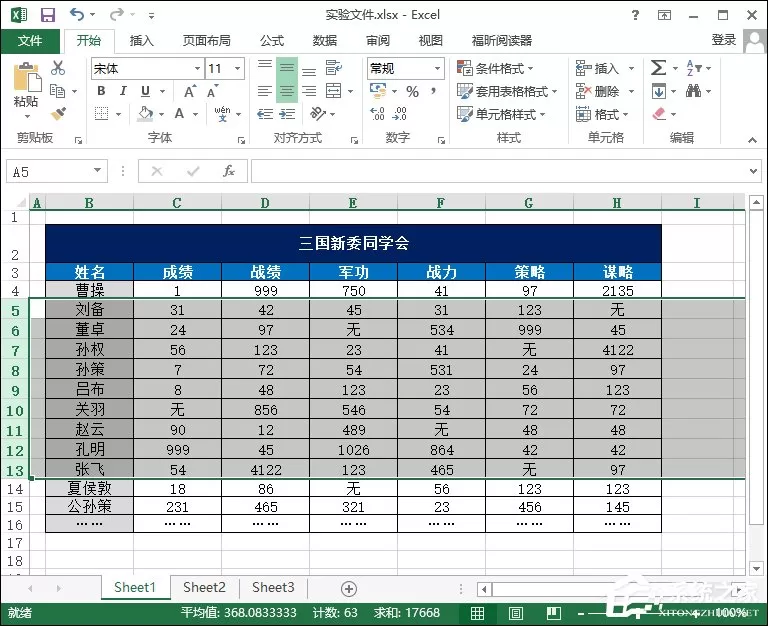
Task: Apply cell borders icon
Action: pos(101,114)
